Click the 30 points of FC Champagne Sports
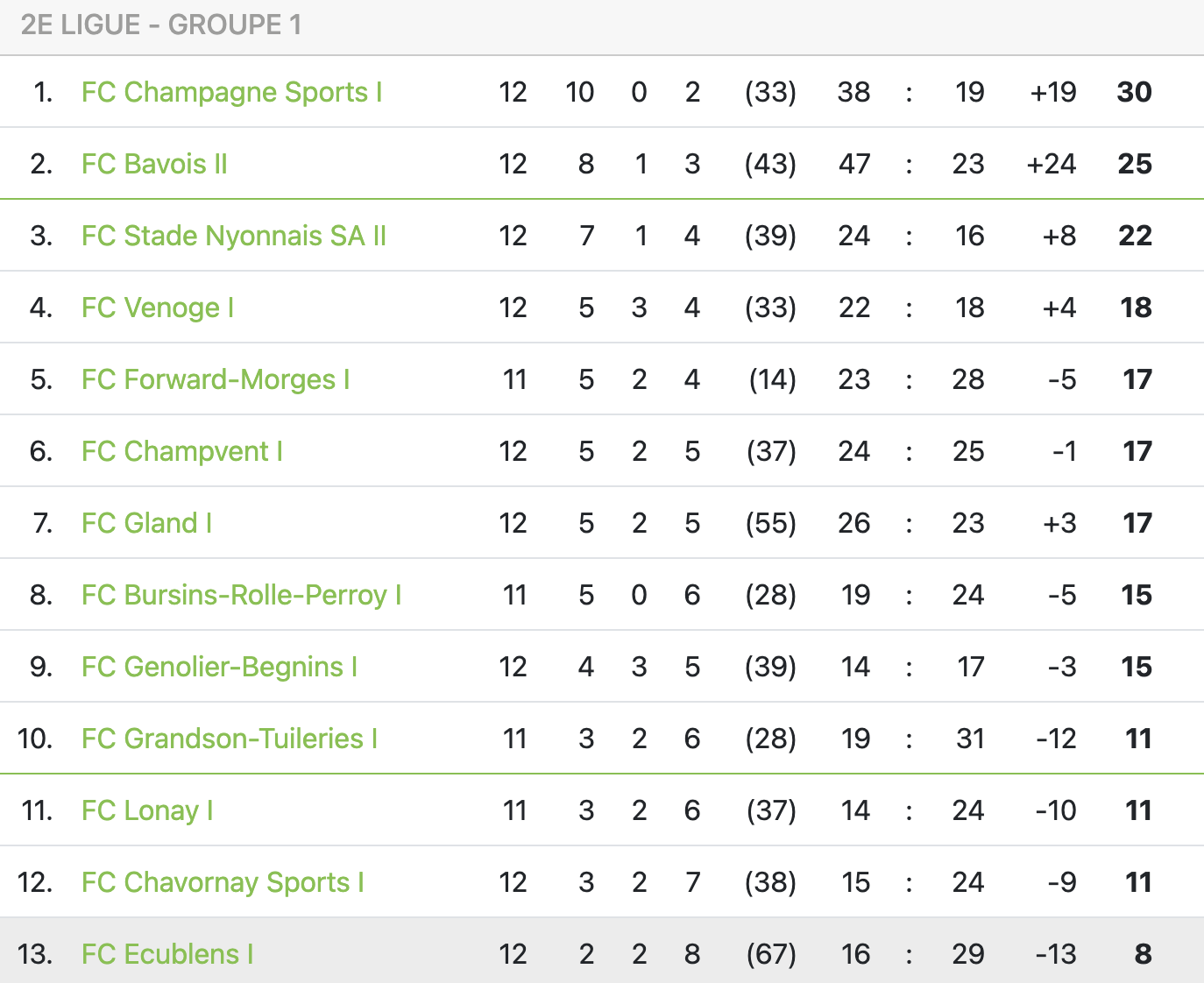1204x983 pixels. [1135, 92]
